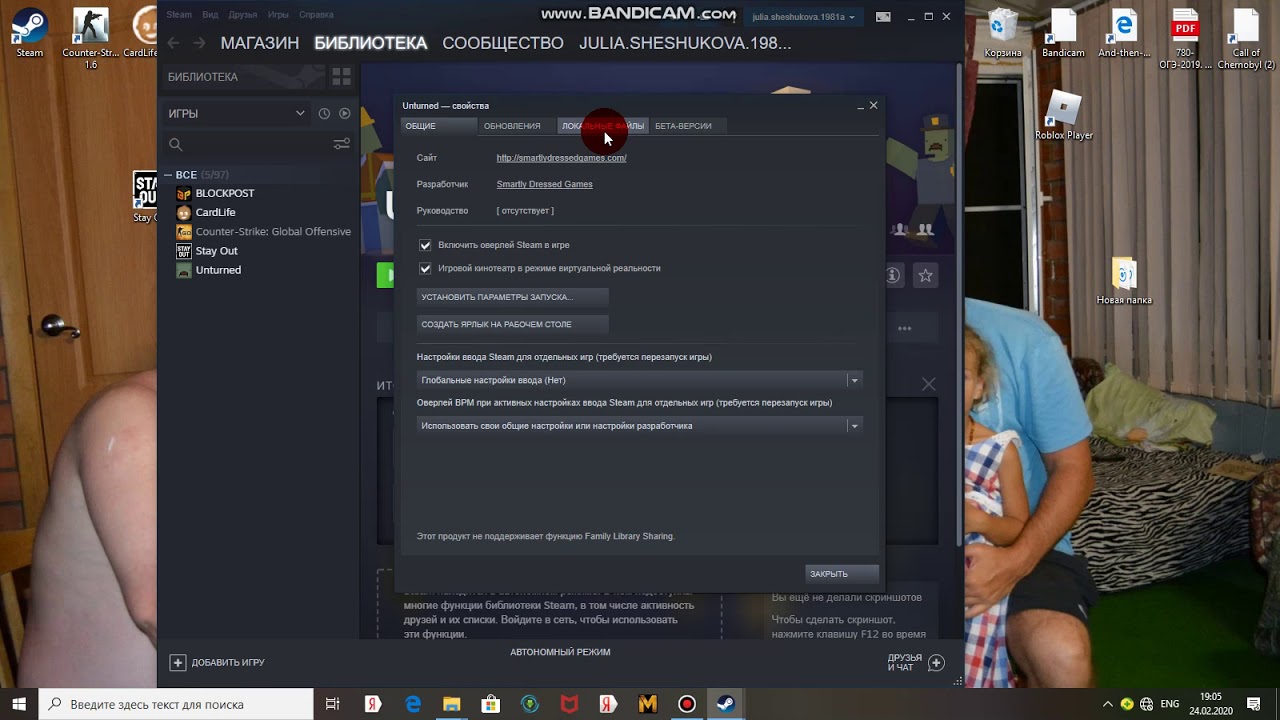Switch to ЛОКАЛЬНЫЕ ФАЙЛЫ tab
The image size is (1280, 720).
[x=603, y=126]
